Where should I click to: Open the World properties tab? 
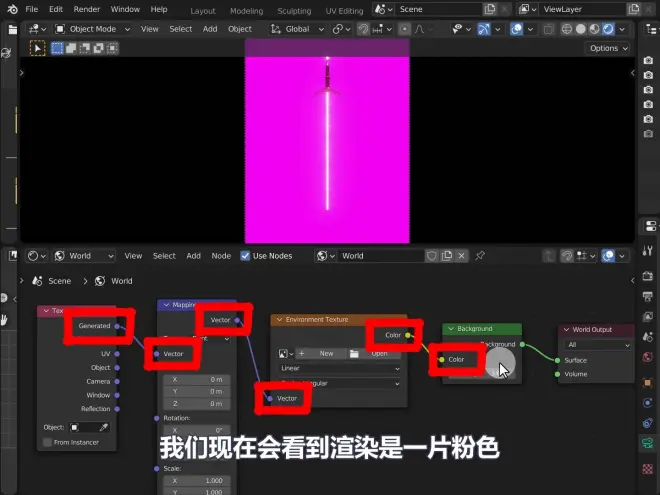[648, 357]
